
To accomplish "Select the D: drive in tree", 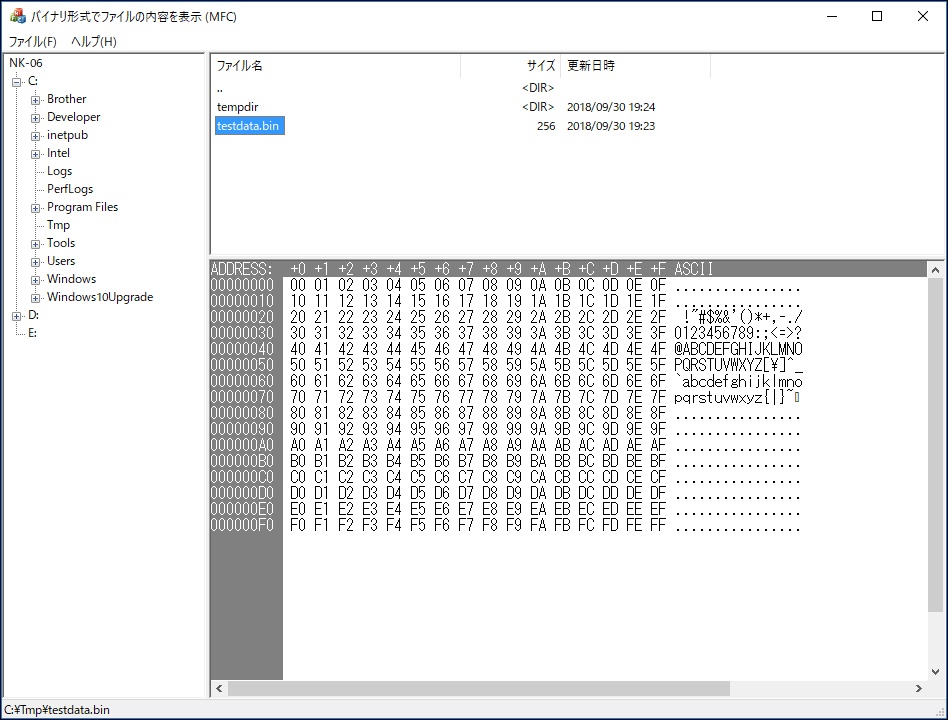I will (33, 315).
